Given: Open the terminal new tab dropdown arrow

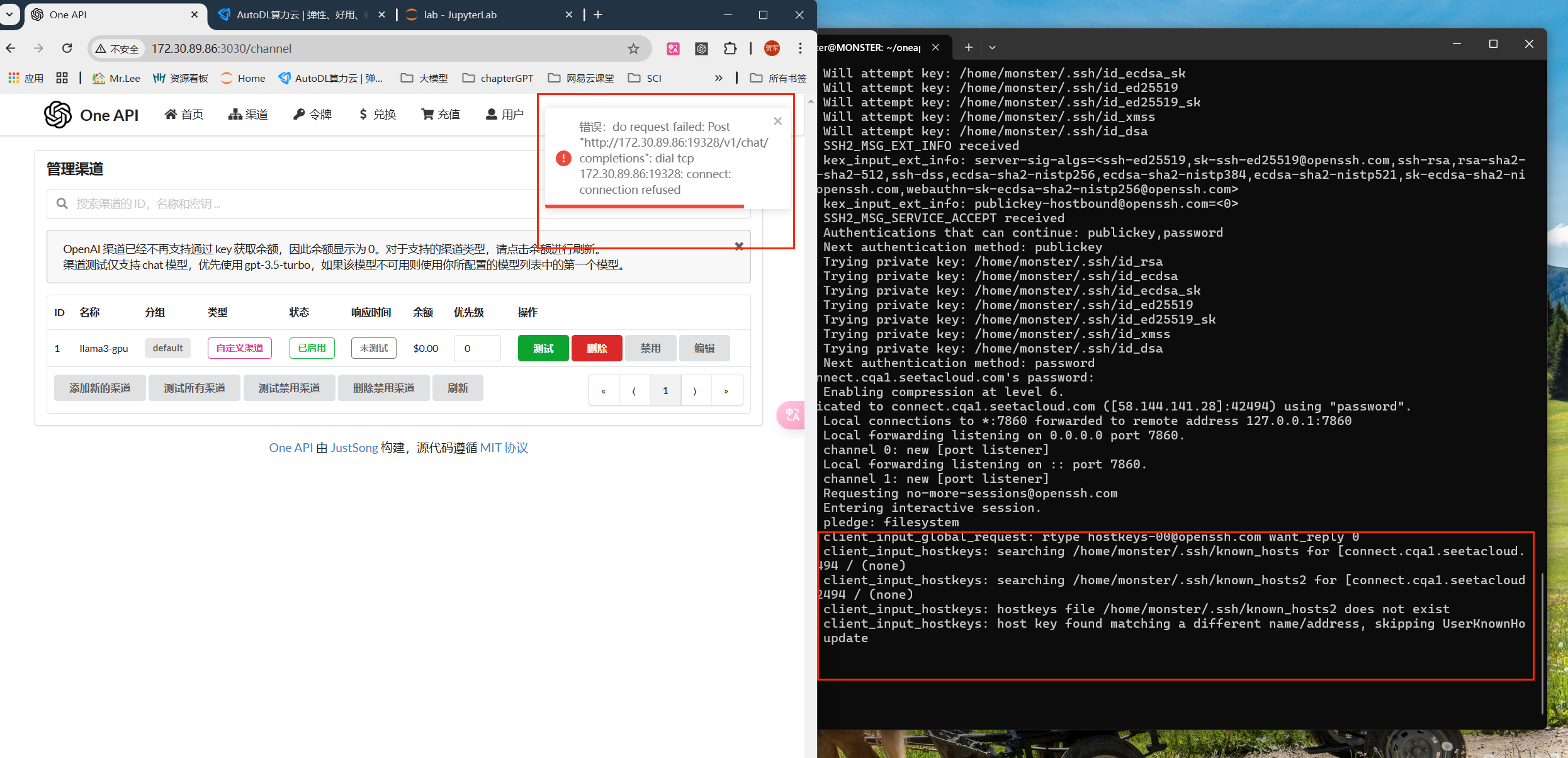Looking at the screenshot, I should pyautogui.click(x=992, y=47).
